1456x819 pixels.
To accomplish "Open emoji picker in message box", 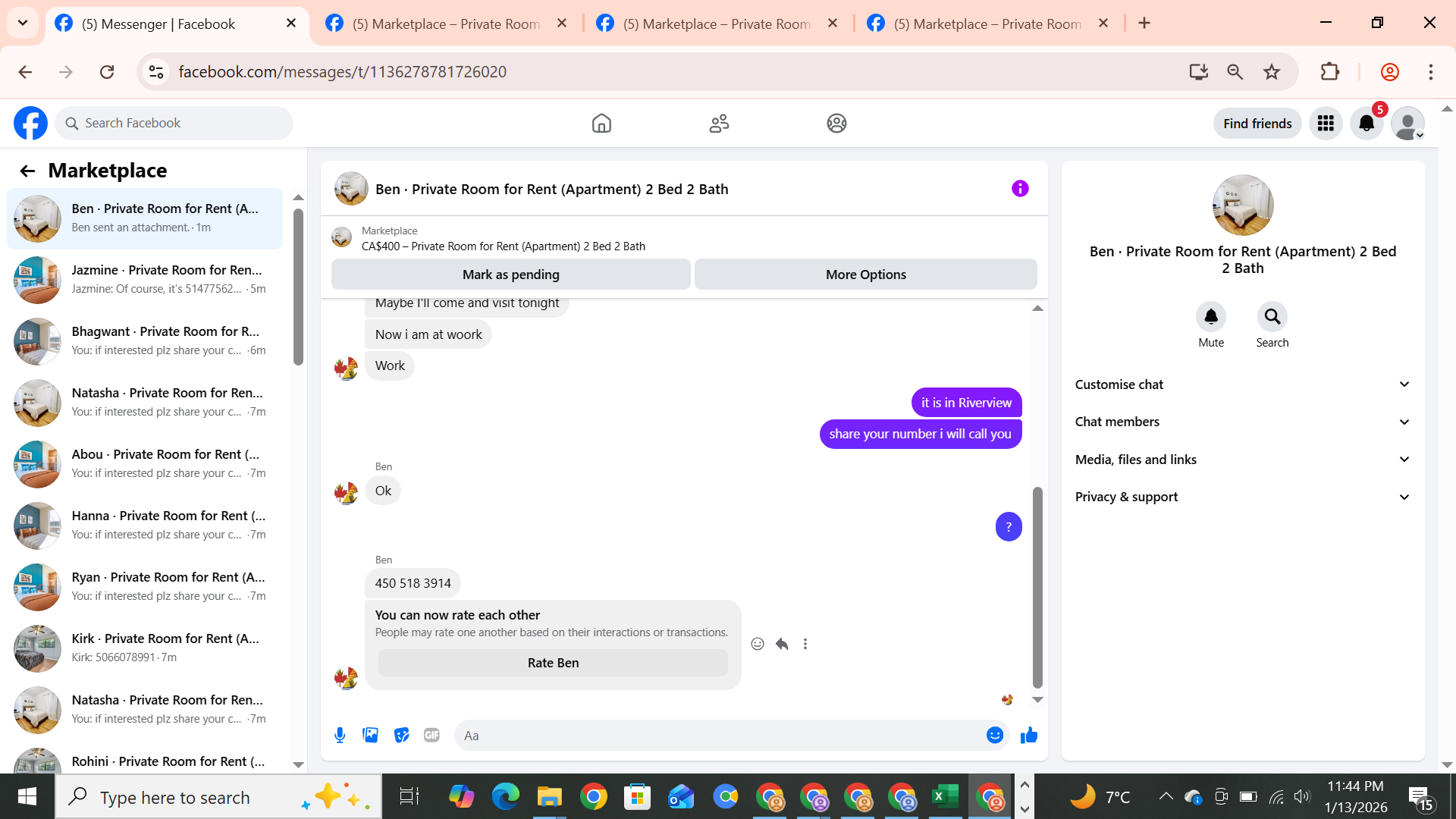I will [994, 735].
